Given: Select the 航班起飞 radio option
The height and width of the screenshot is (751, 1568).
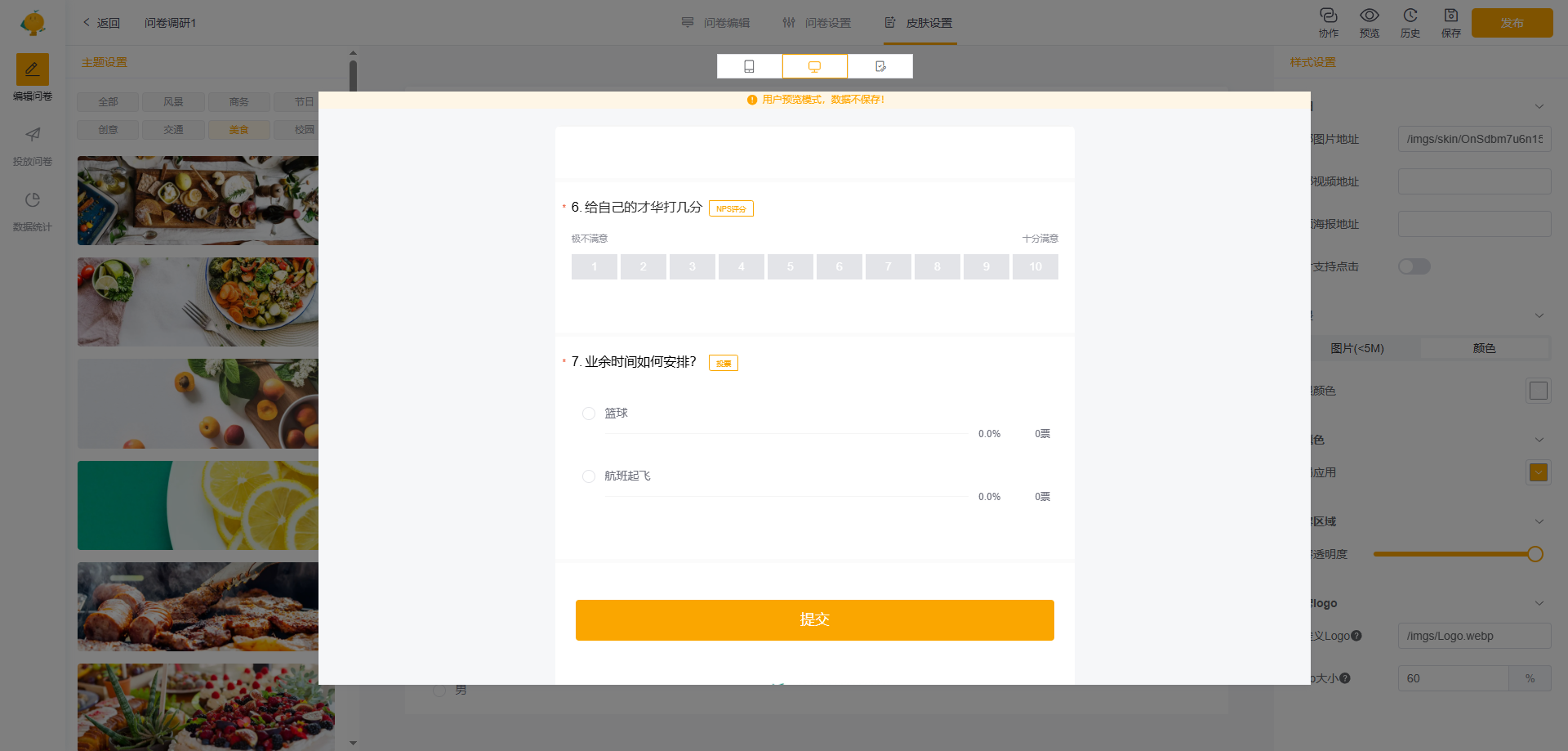Looking at the screenshot, I should click(x=589, y=476).
